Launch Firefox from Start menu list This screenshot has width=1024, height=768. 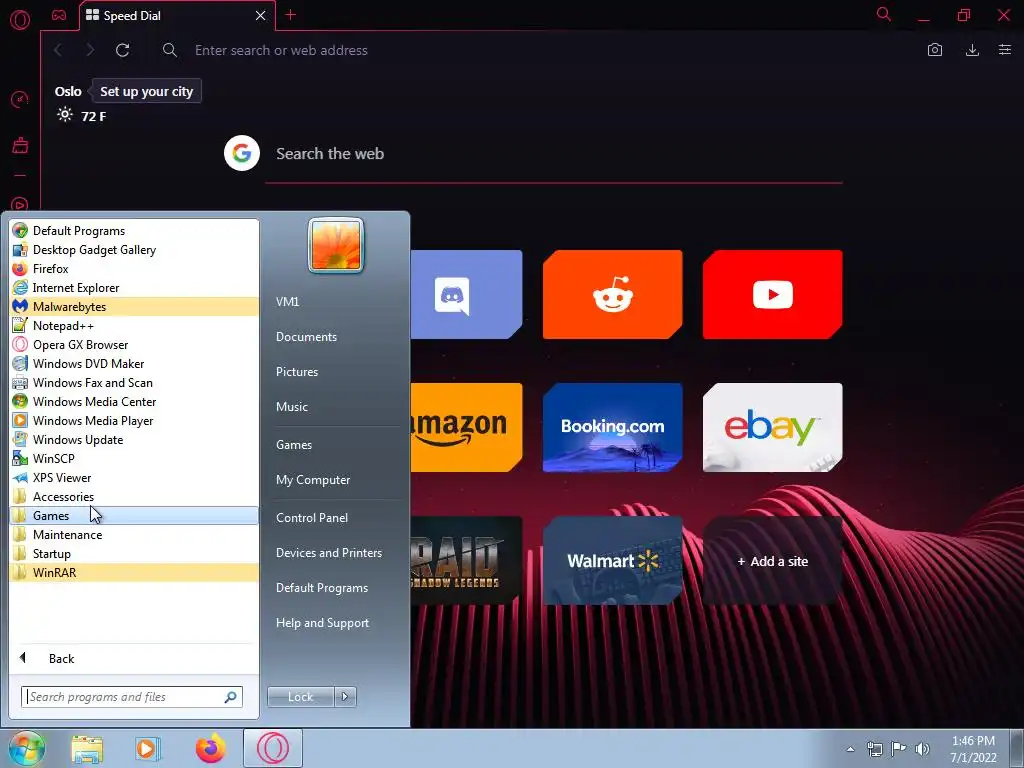(135, 268)
